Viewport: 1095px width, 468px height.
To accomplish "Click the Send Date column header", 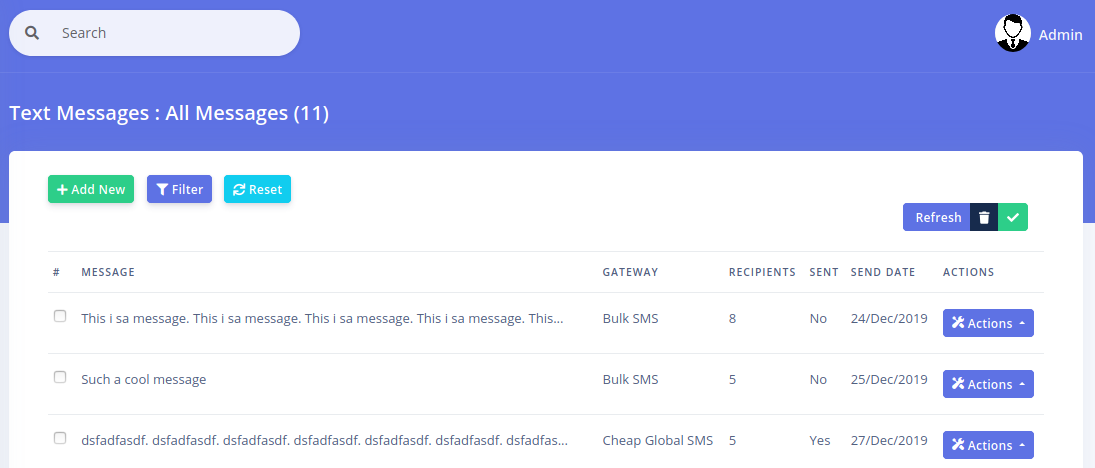I will click(883, 272).
